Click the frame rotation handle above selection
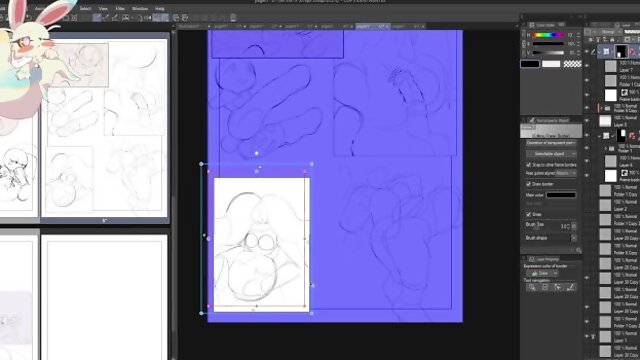The image size is (640, 360). pos(256,153)
